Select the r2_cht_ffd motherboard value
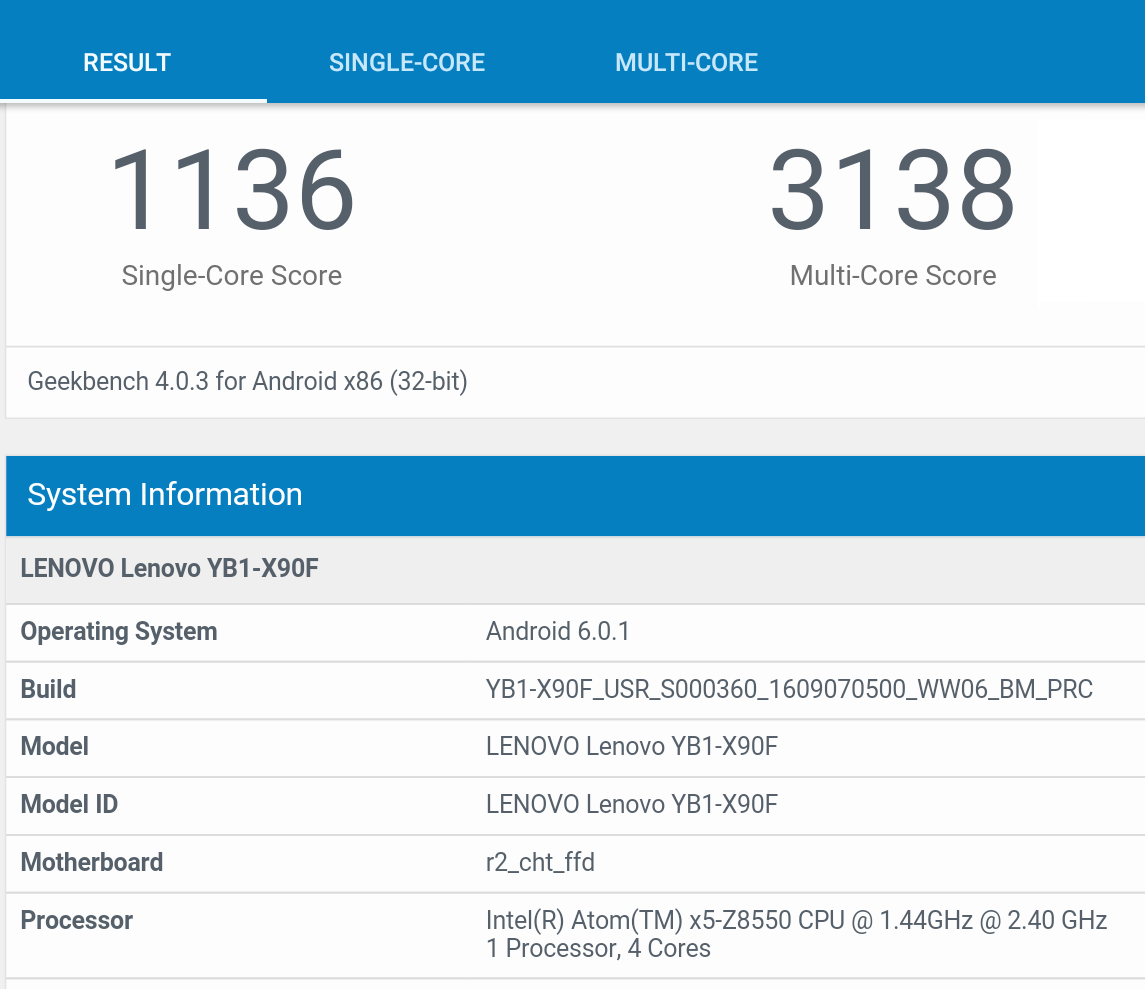Image resolution: width=1145 pixels, height=989 pixels. [540, 862]
